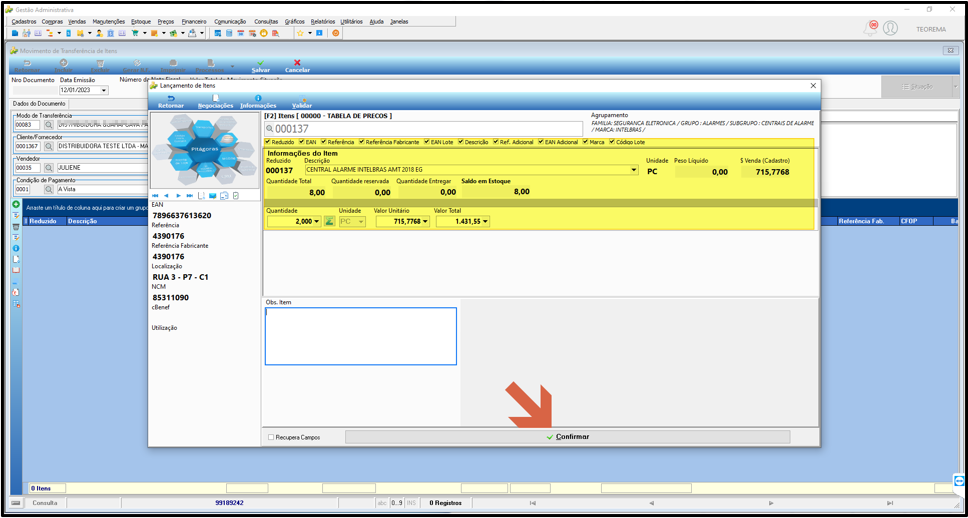968x518 pixels.
Task: Click the green calculator icon beside Quantidade
Action: click(x=329, y=222)
